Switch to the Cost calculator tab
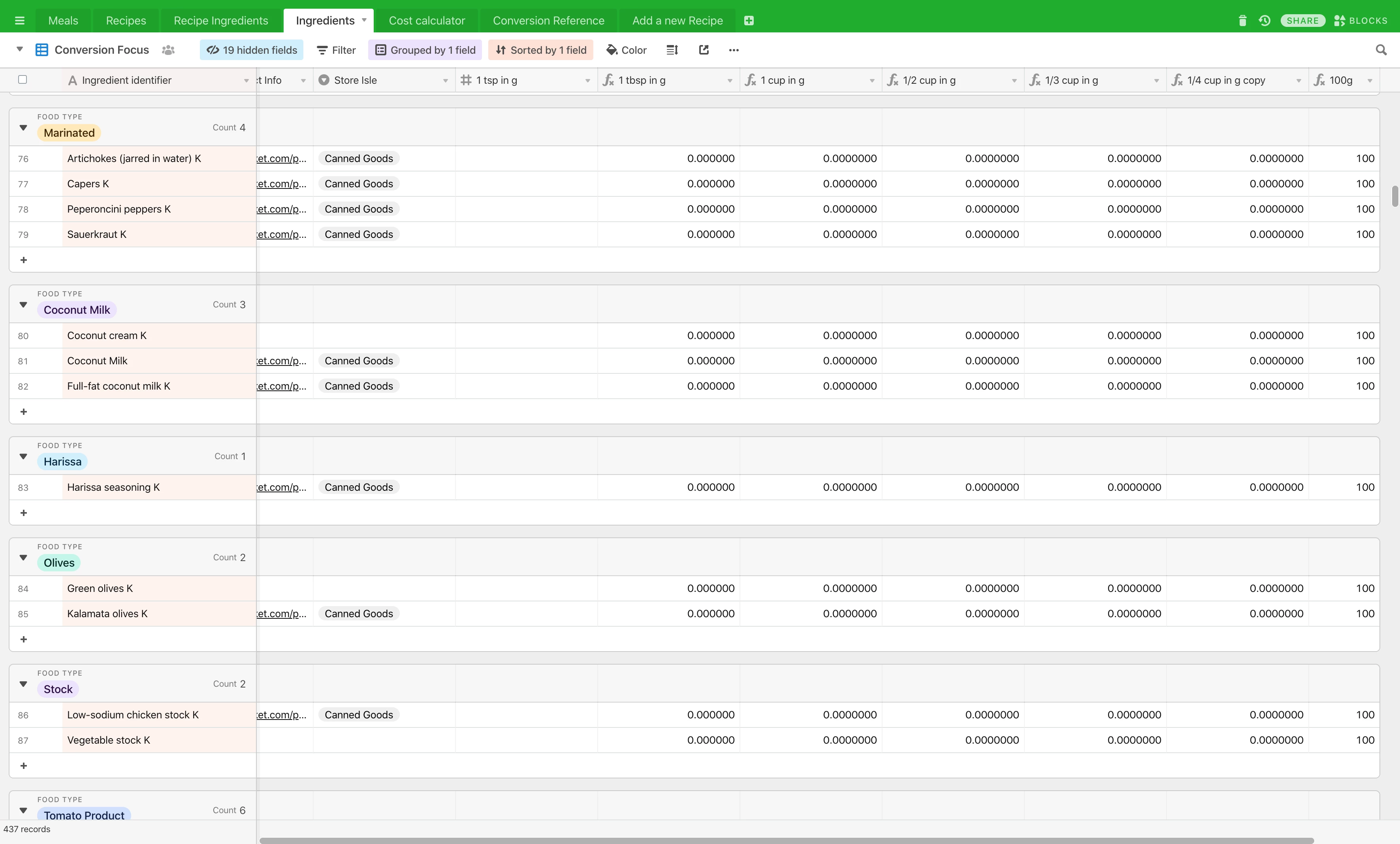Image resolution: width=1400 pixels, height=844 pixels. pos(427,21)
